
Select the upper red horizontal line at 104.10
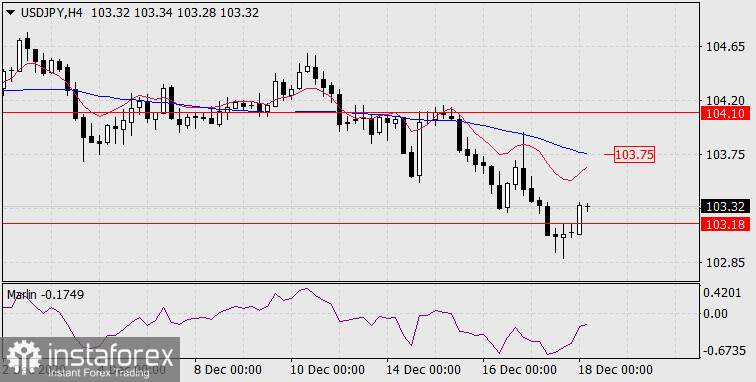click(351, 112)
